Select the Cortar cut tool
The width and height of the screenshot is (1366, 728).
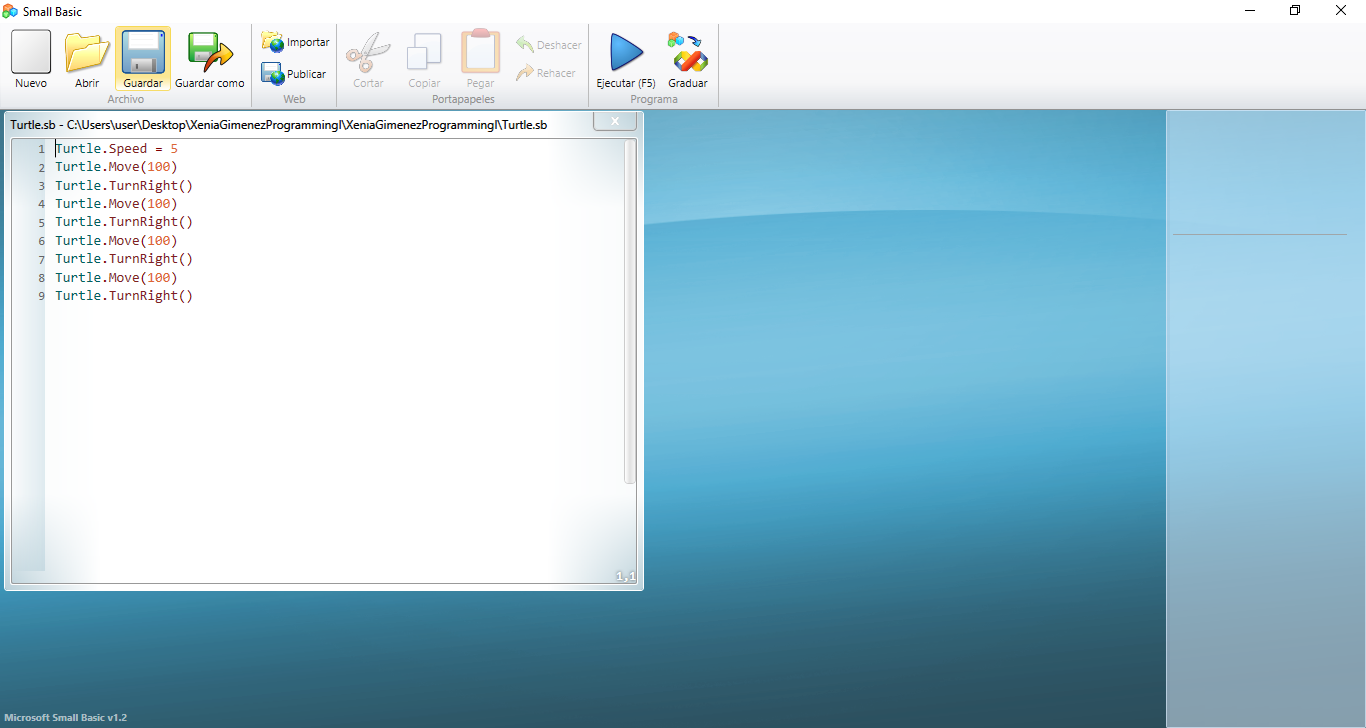coord(367,58)
